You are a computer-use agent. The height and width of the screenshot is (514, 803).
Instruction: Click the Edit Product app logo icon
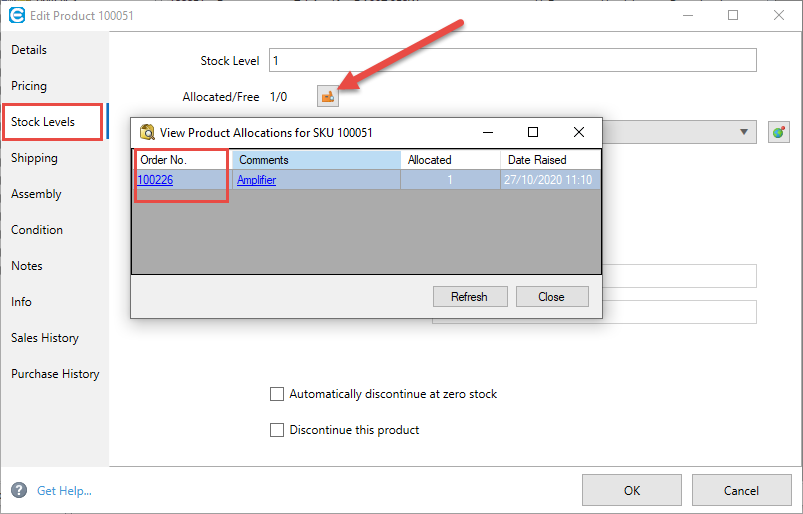click(16, 15)
